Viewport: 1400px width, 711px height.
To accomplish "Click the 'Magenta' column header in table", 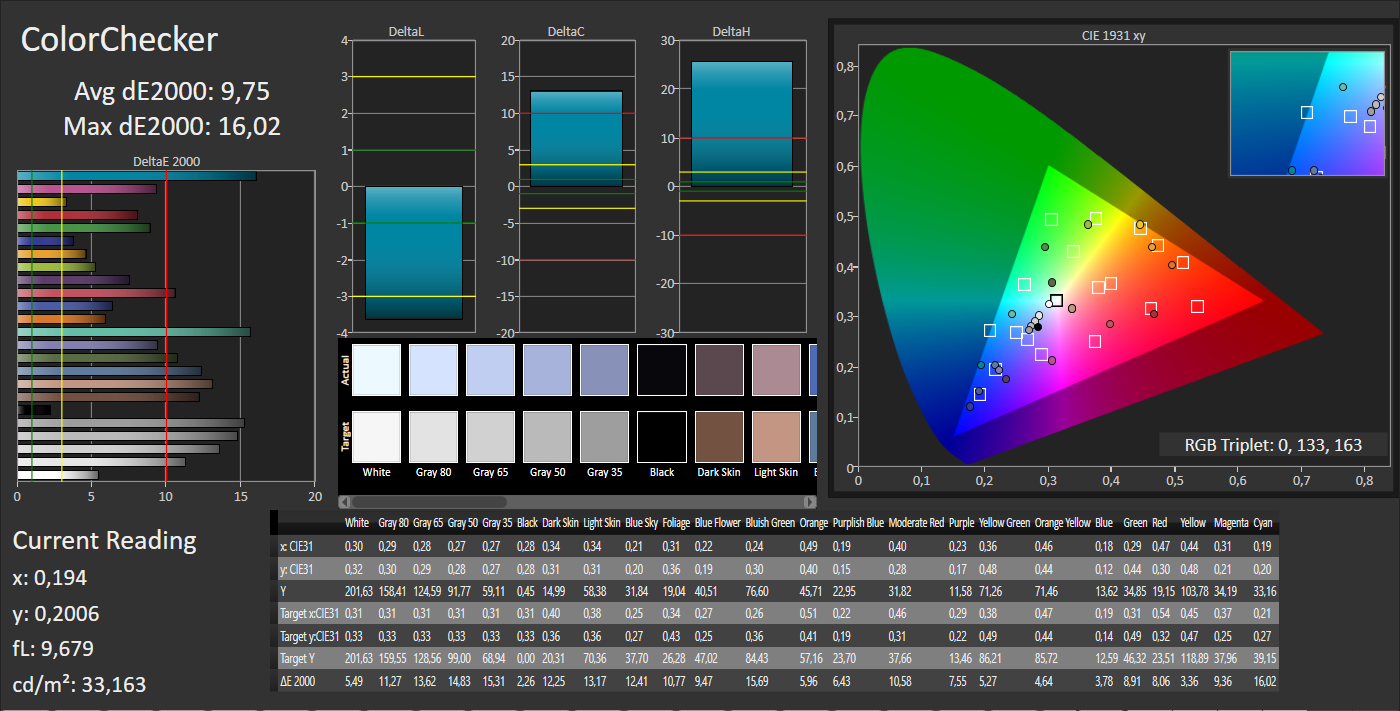I will 1229,523.
